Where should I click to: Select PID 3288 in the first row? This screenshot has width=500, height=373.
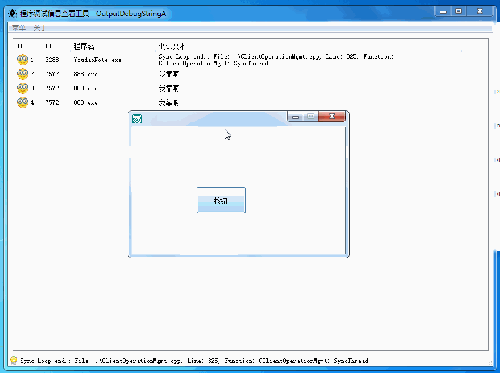pyautogui.click(x=52, y=60)
